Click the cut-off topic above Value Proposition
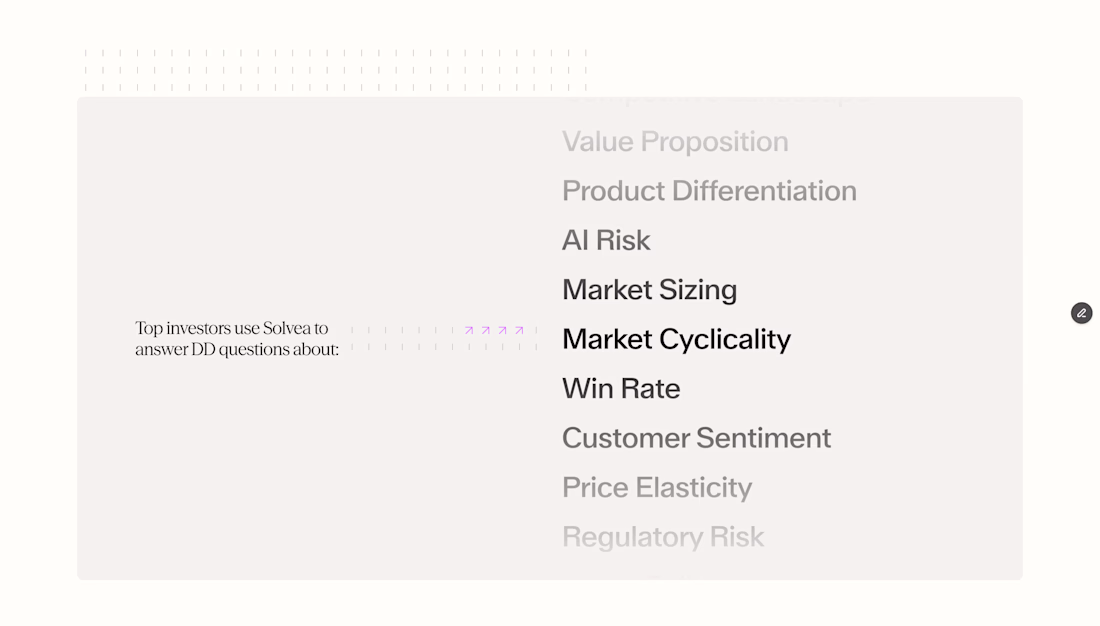Viewport: 1100px width, 626px height. (715, 100)
